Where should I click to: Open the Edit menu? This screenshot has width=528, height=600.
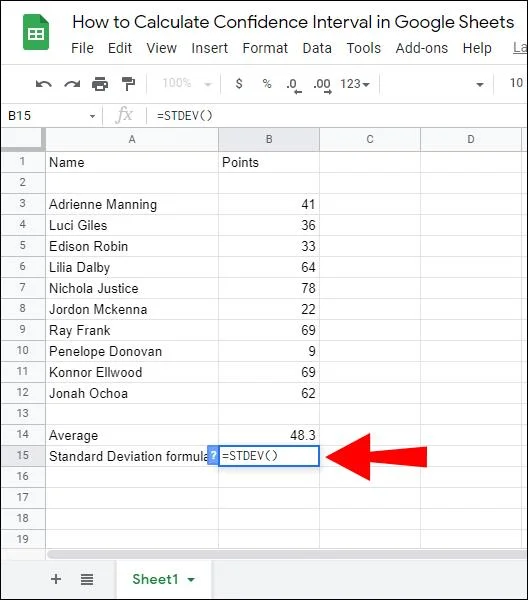tap(120, 48)
